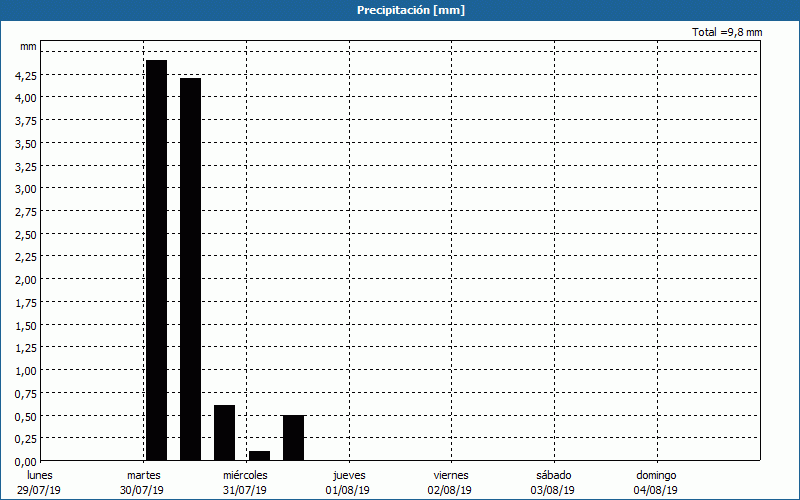Click the bar reaching about 0,60 mm
Viewport: 800px width, 500px height.
[x=224, y=433]
